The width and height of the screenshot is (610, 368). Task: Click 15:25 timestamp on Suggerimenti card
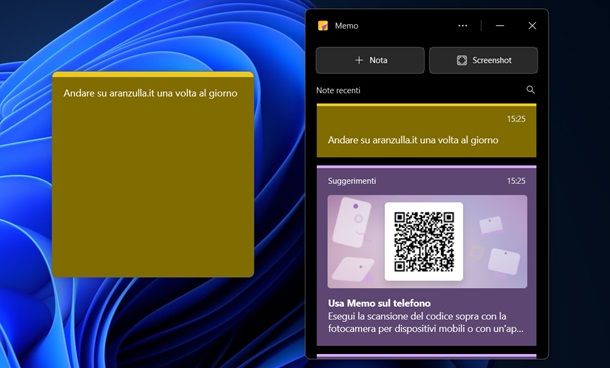pos(516,181)
